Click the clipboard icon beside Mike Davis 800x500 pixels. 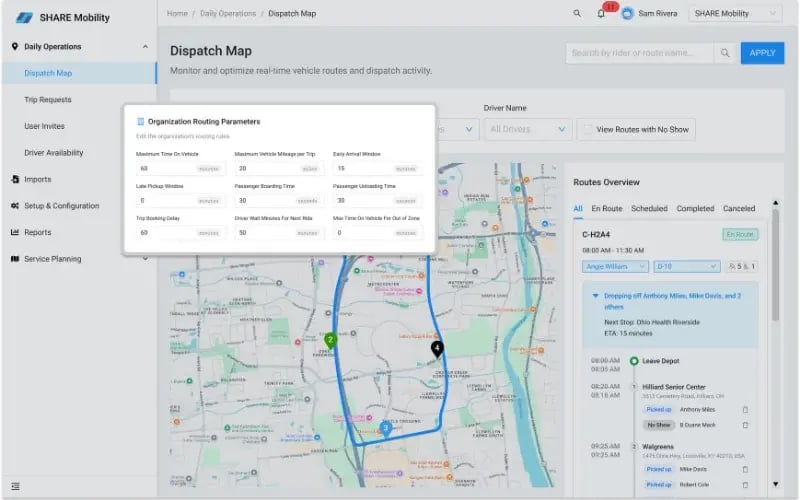click(745, 469)
